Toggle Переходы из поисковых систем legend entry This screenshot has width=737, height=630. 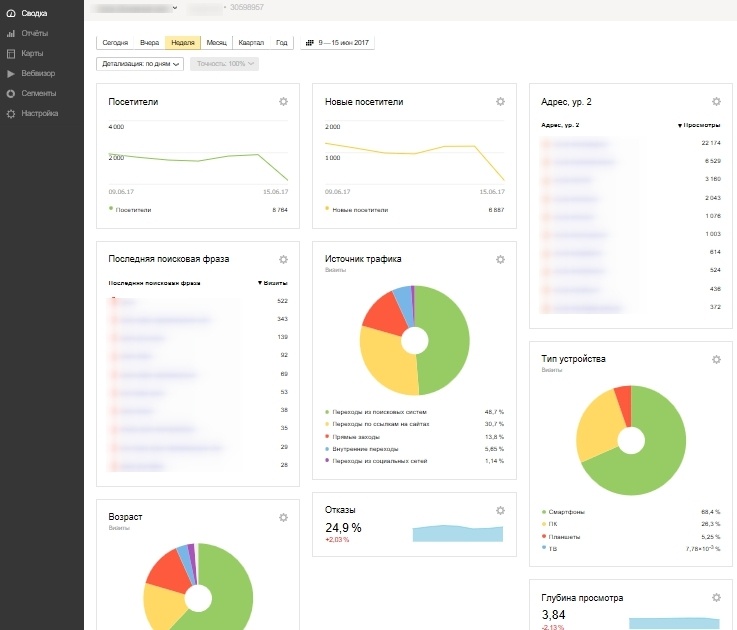376,412
